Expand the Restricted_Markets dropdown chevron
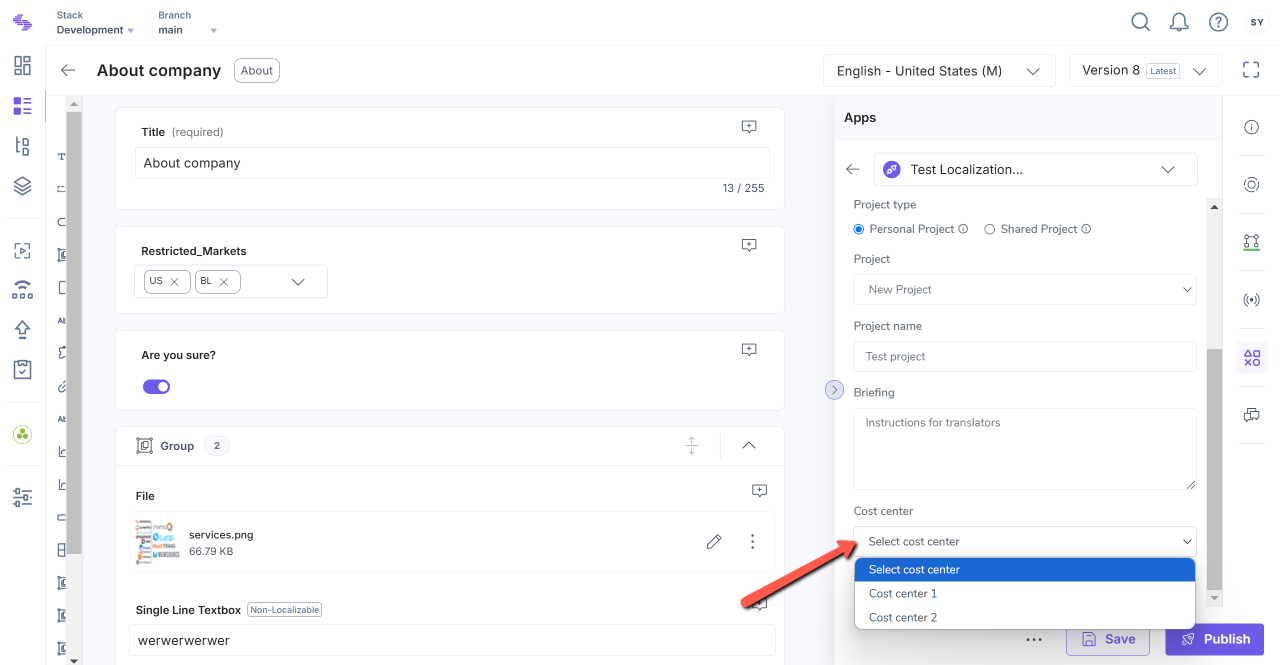This screenshot has width=1280, height=665. point(297,282)
